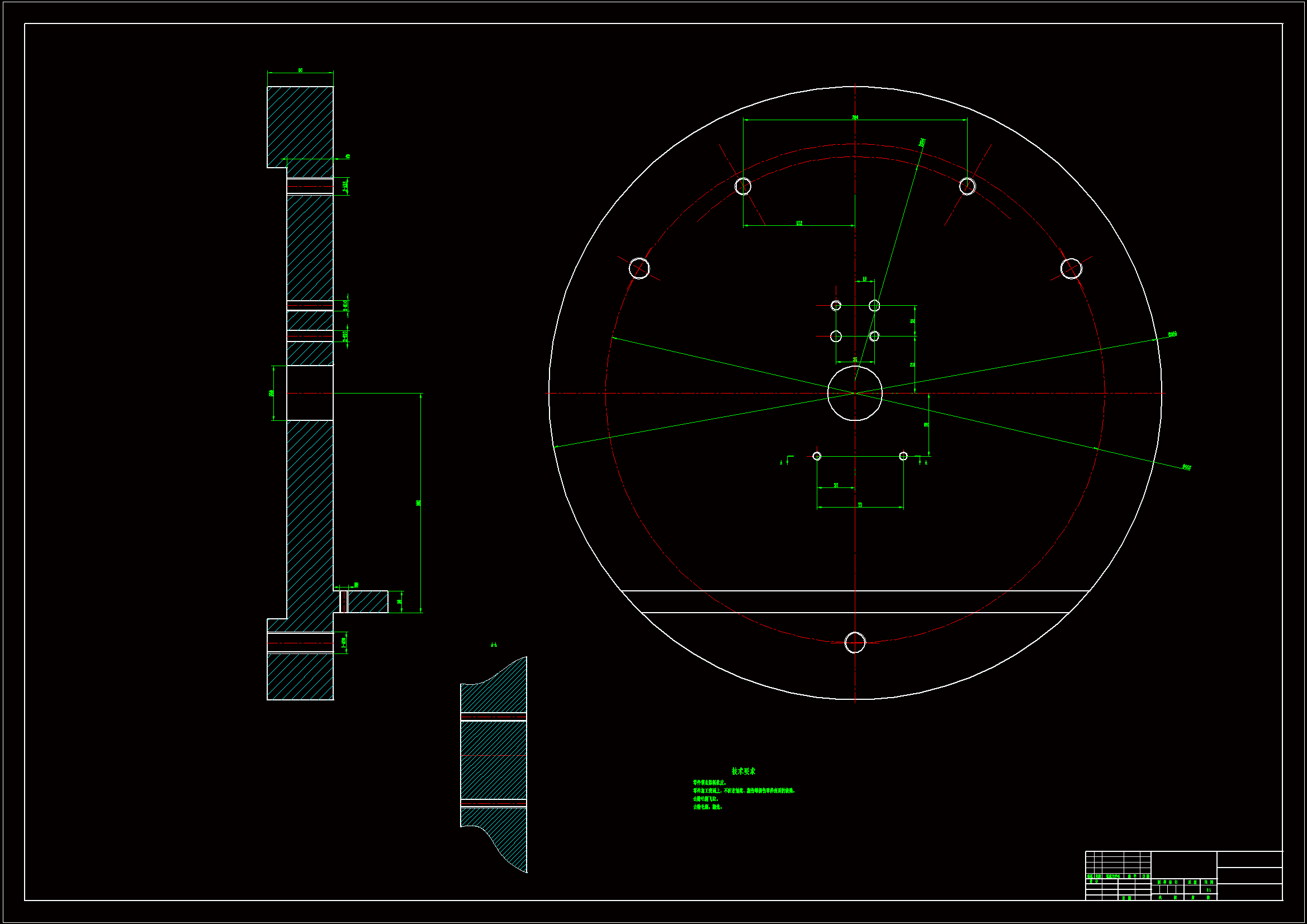Select the top-left bolt hole circle

point(743,186)
